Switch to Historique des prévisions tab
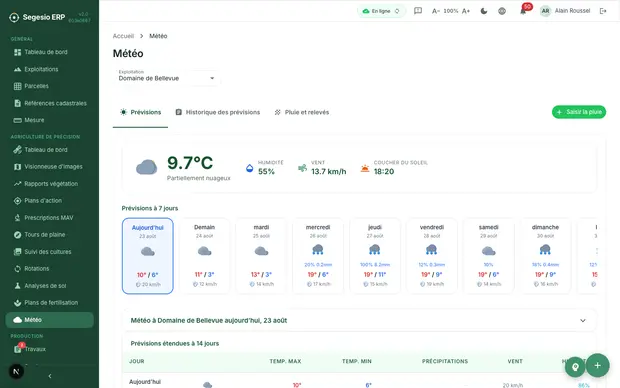620x388 pixels. (x=218, y=112)
